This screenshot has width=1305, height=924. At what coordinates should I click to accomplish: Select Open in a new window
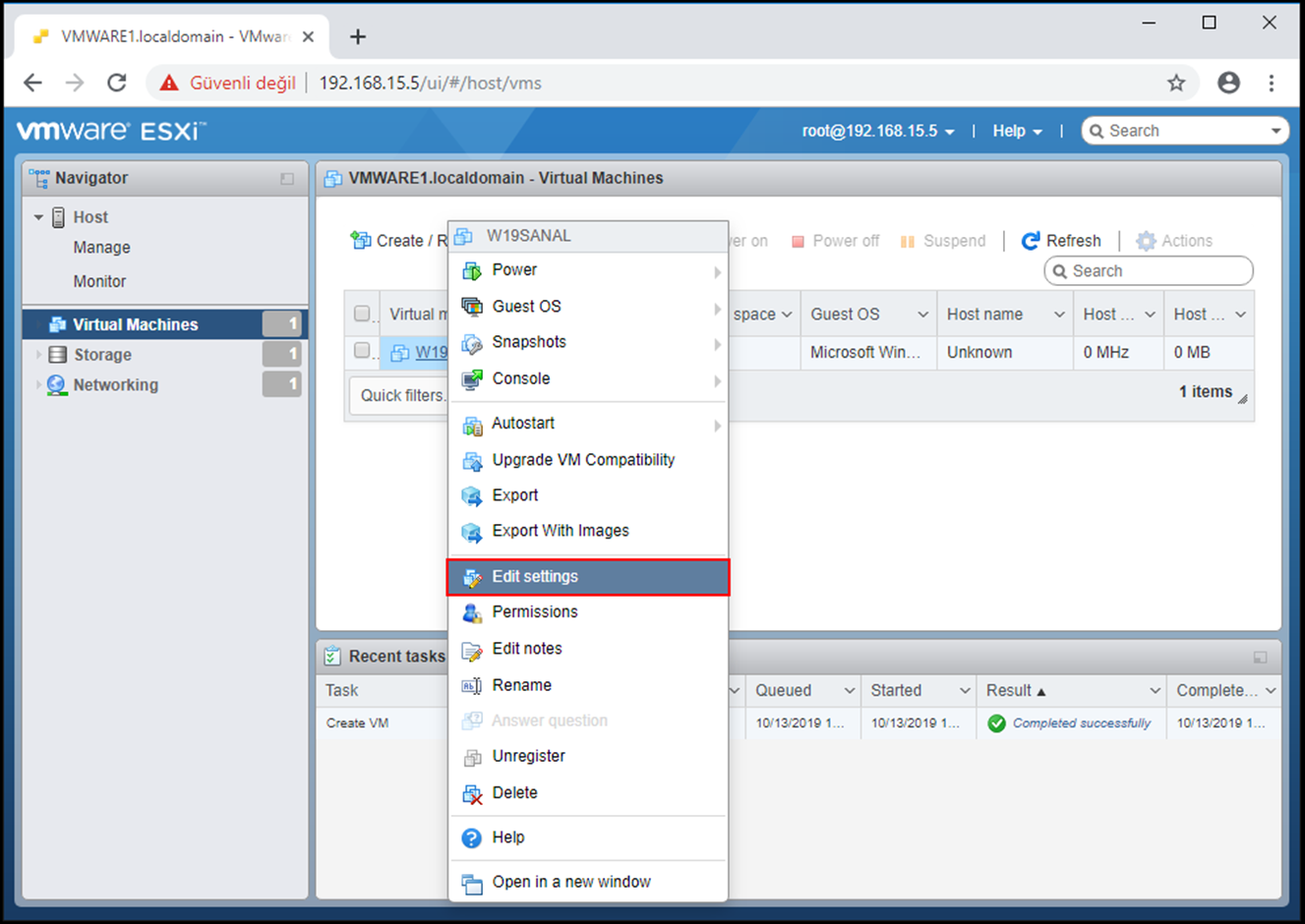(588, 883)
